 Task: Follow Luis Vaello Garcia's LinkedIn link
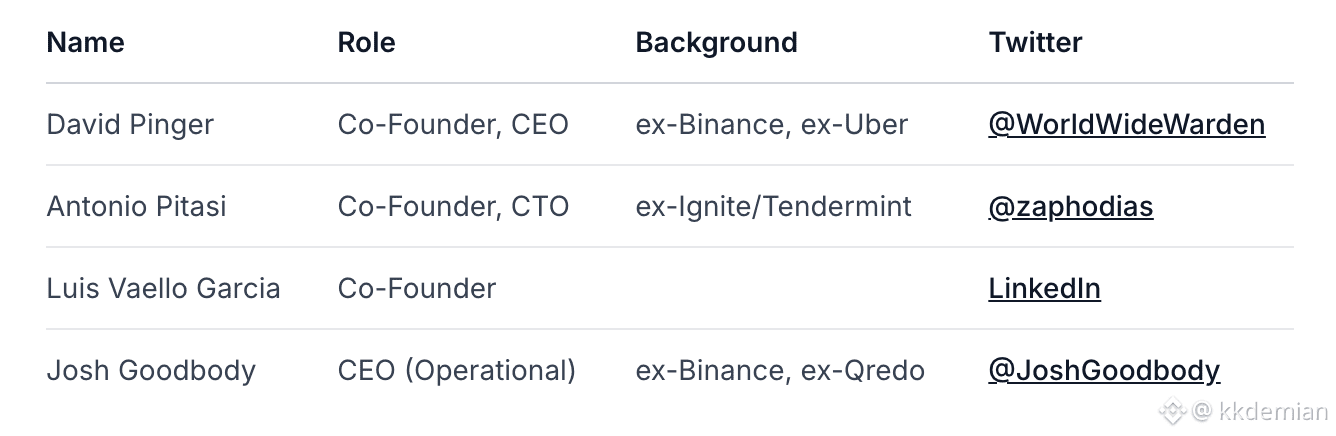pyautogui.click(x=1044, y=289)
